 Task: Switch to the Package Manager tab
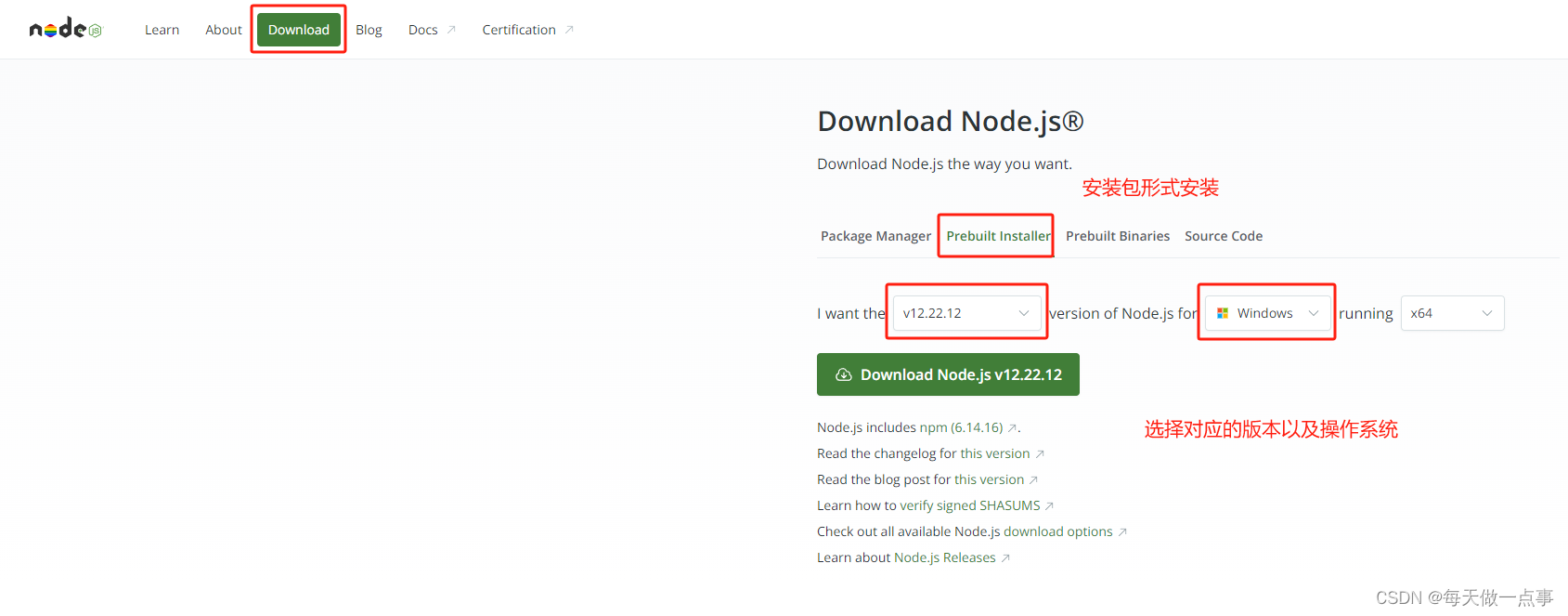875,235
